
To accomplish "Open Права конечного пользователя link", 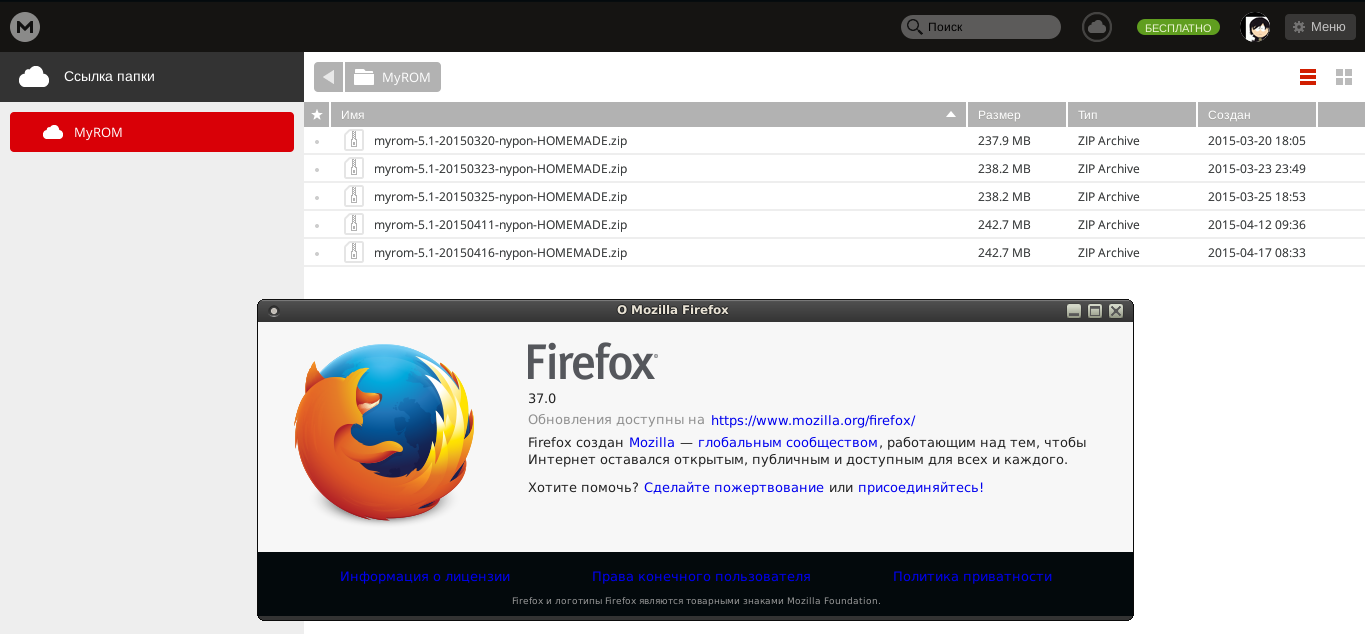I will (701, 576).
